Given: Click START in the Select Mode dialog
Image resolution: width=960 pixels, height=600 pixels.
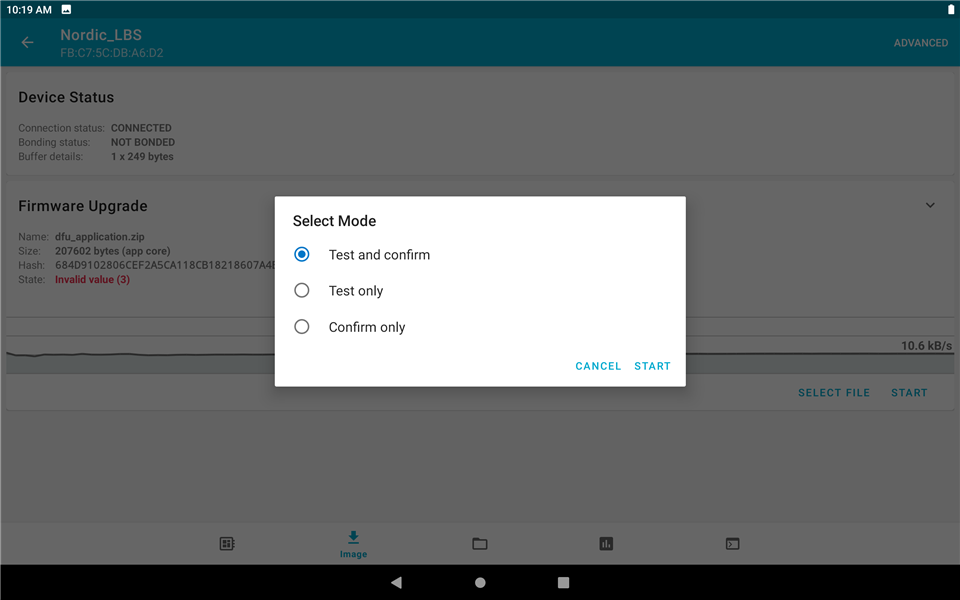Looking at the screenshot, I should 652,366.
